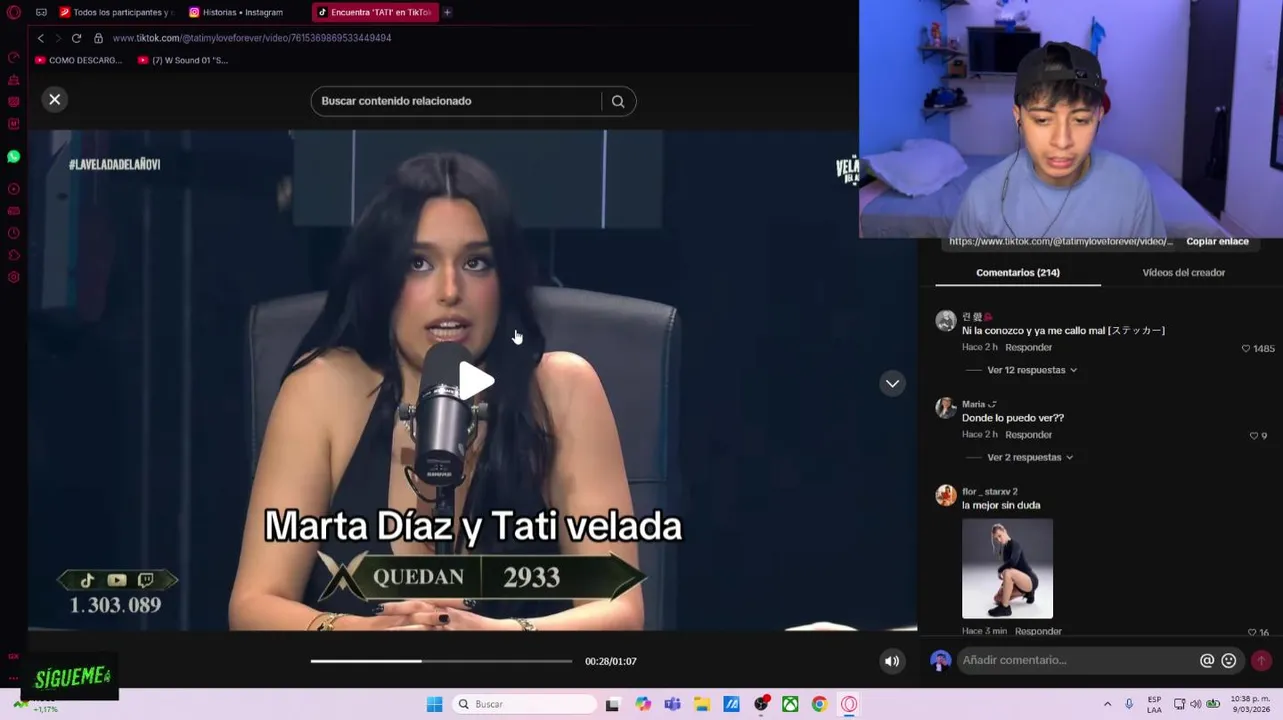Switch to 'Videos del creador' tab

pos(1183,272)
